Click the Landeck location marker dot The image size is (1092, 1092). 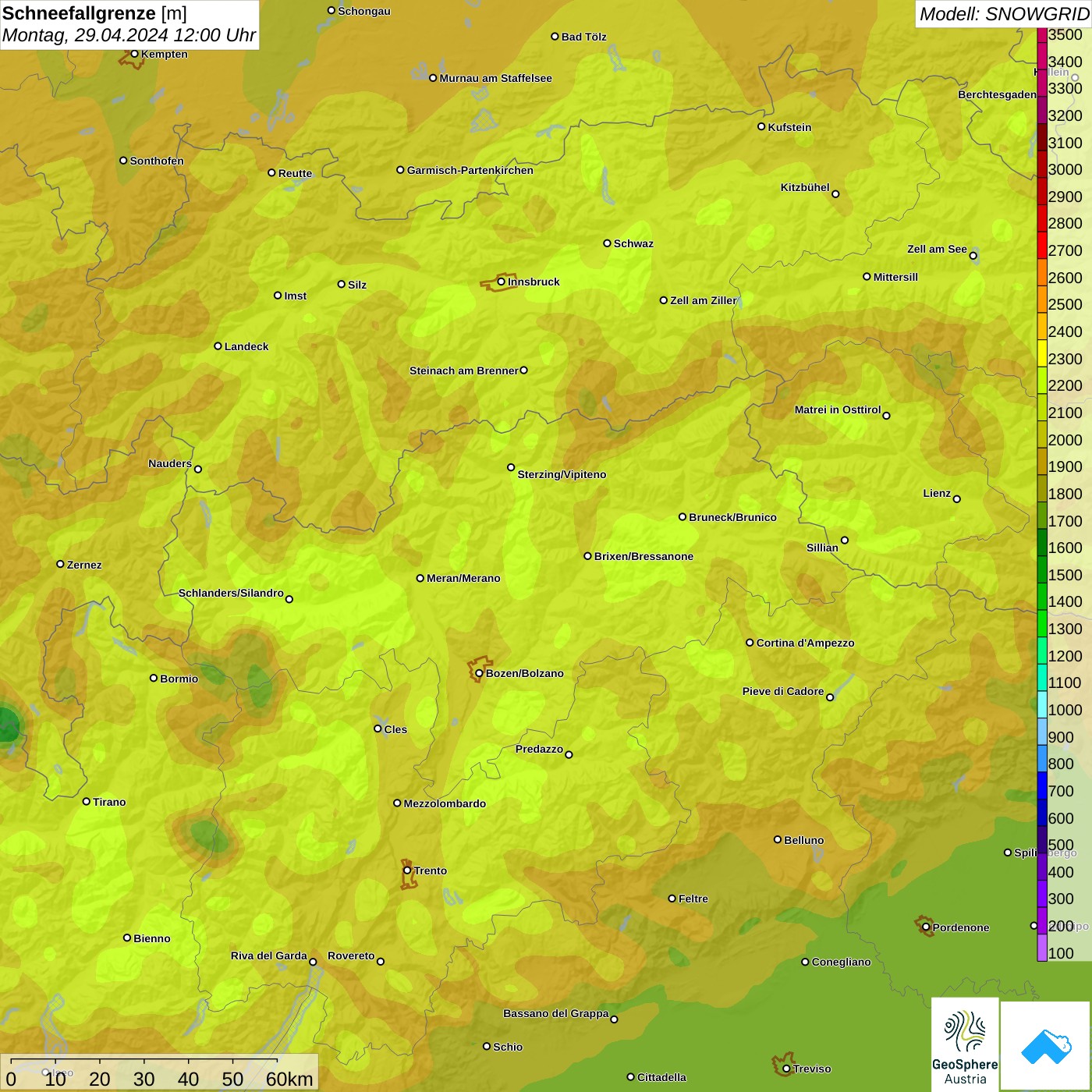coord(218,346)
